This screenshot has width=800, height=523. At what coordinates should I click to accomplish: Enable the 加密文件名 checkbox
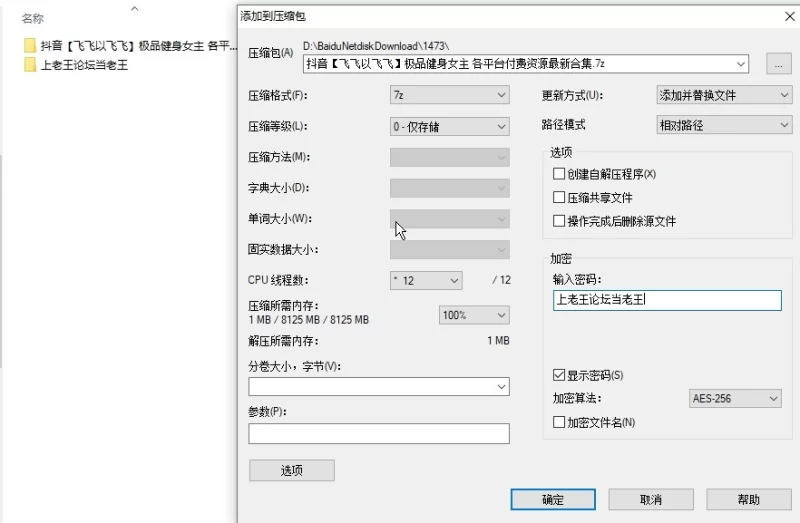[x=559, y=422]
